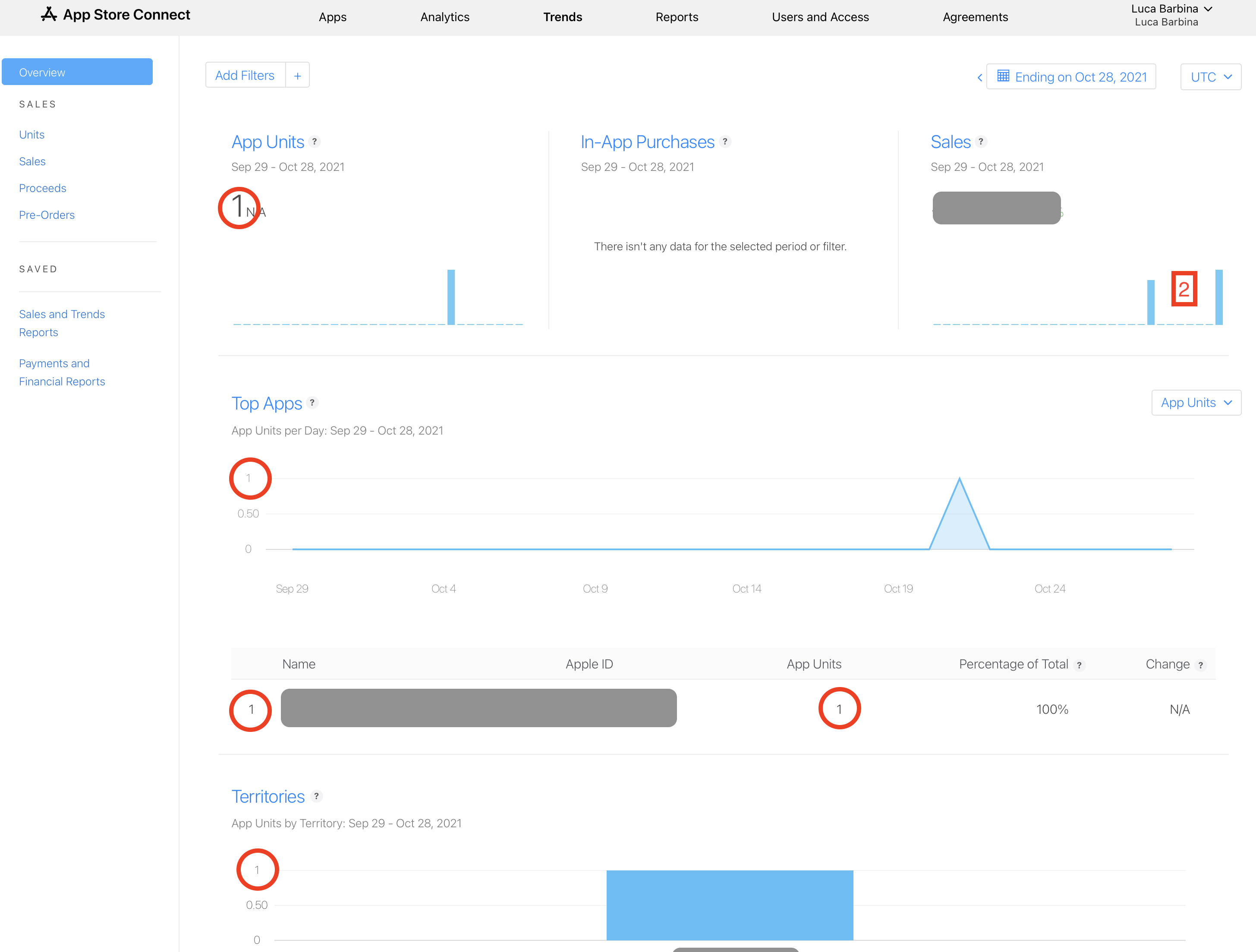Screen dimensions: 1256x952
Task: Click the blue bar in Territories chart
Action: [x=730, y=905]
